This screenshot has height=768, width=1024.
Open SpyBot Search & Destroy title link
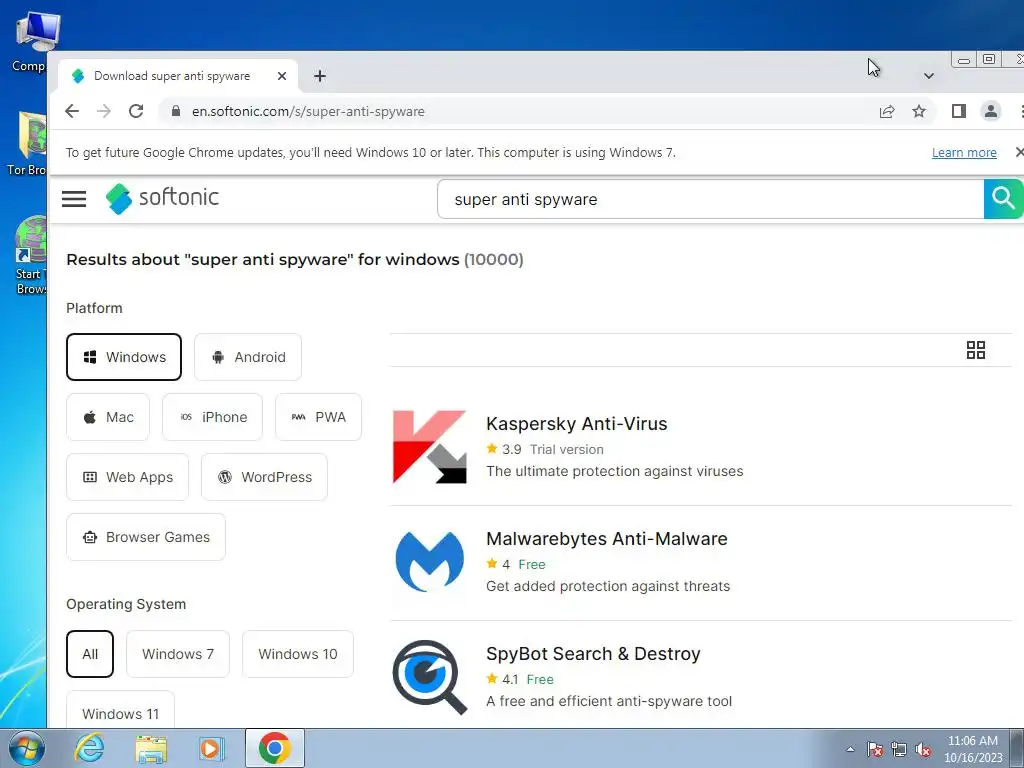(x=593, y=654)
